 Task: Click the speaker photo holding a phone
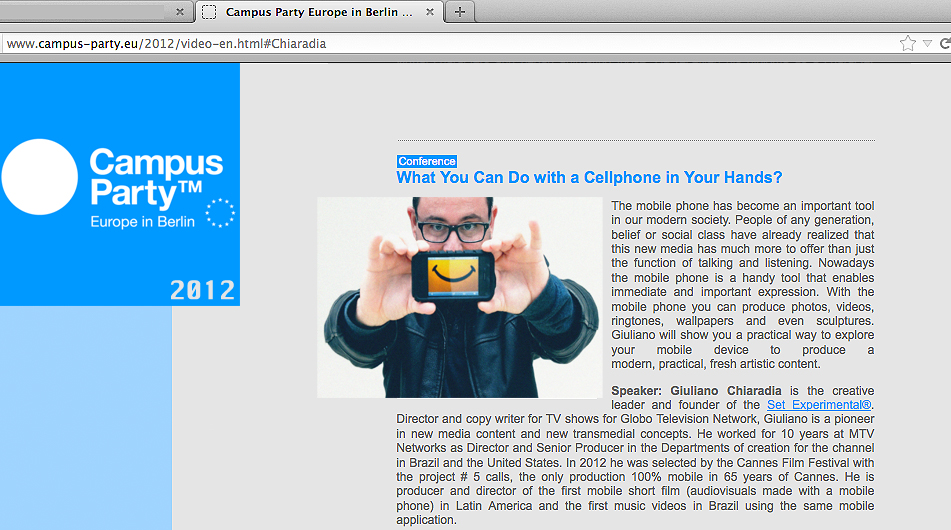coord(460,297)
